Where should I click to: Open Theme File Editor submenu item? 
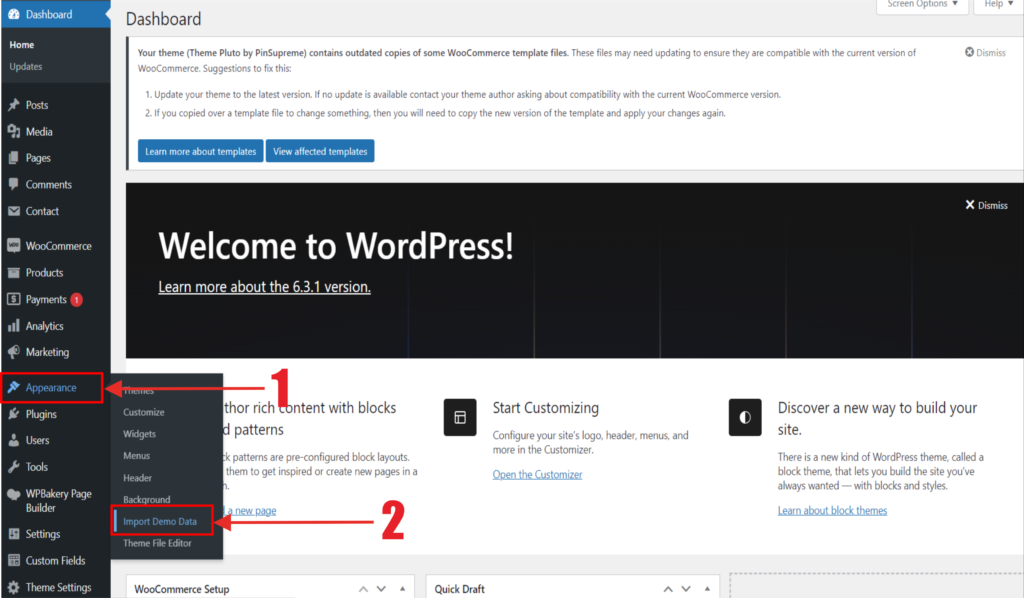[x=157, y=544]
